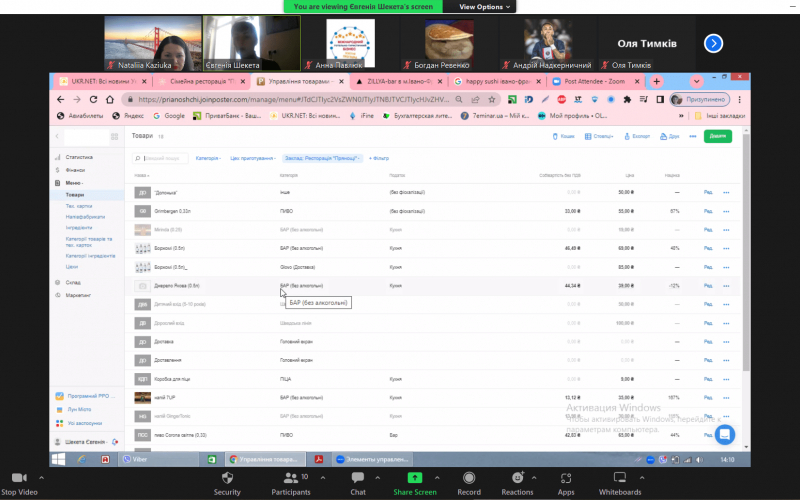Show hidden bookmarks with the double chevron

click(681, 116)
